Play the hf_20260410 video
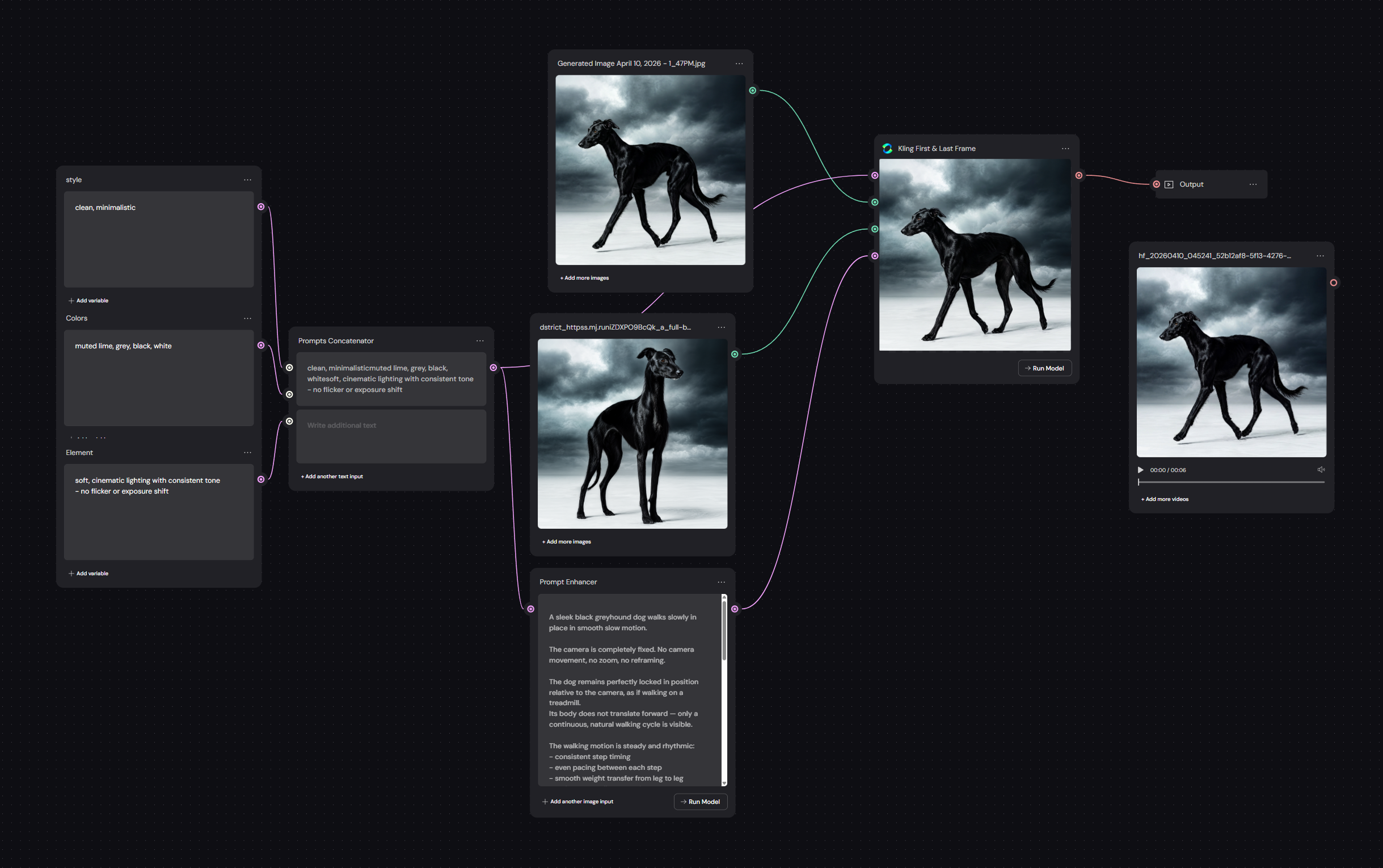The width and height of the screenshot is (1383, 868). click(1141, 470)
